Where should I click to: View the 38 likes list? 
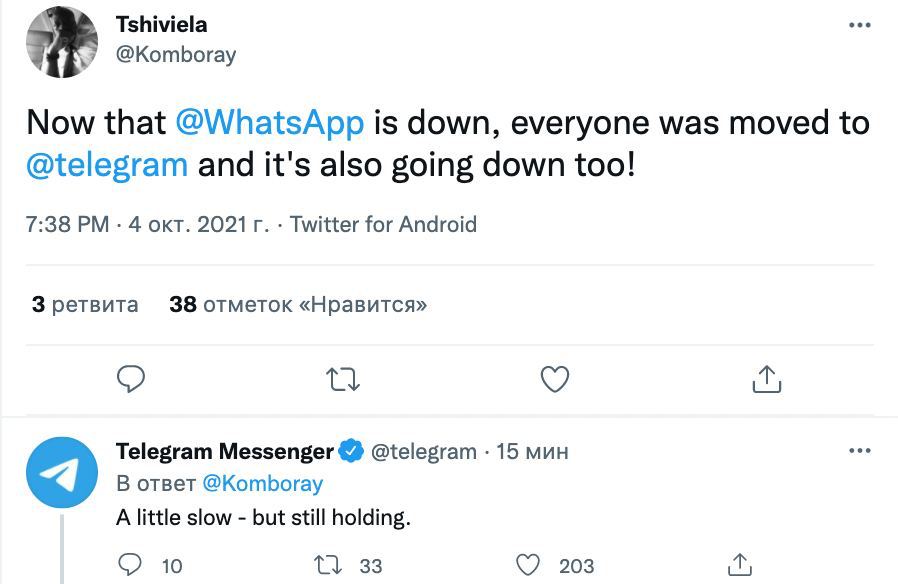coord(298,305)
